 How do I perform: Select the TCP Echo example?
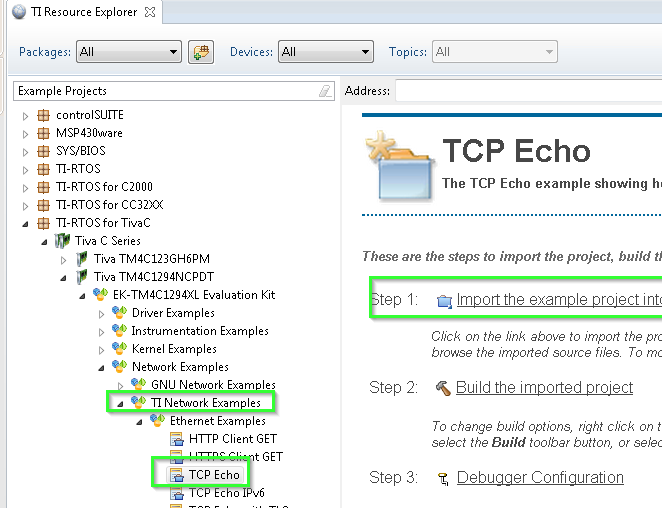[214, 475]
